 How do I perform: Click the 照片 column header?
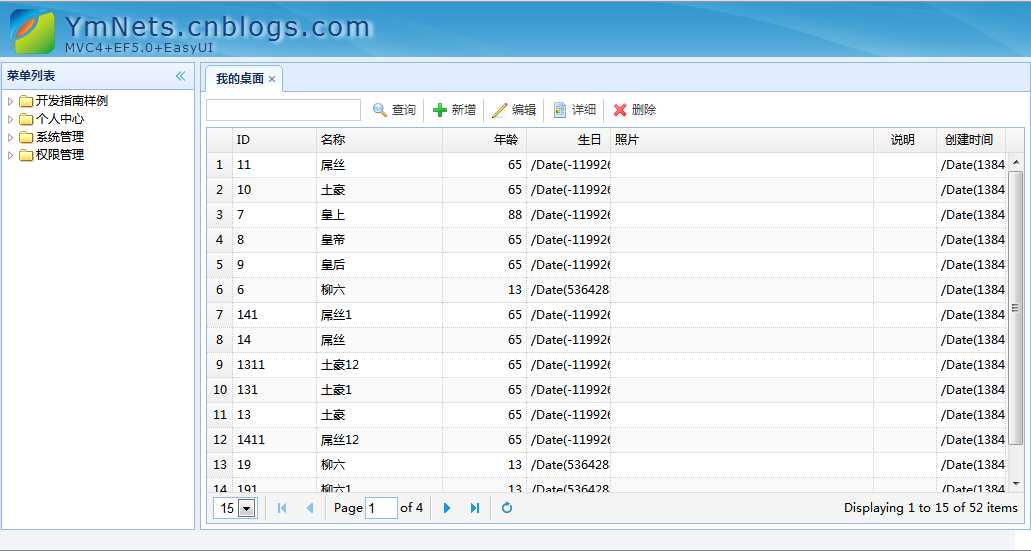pos(742,140)
